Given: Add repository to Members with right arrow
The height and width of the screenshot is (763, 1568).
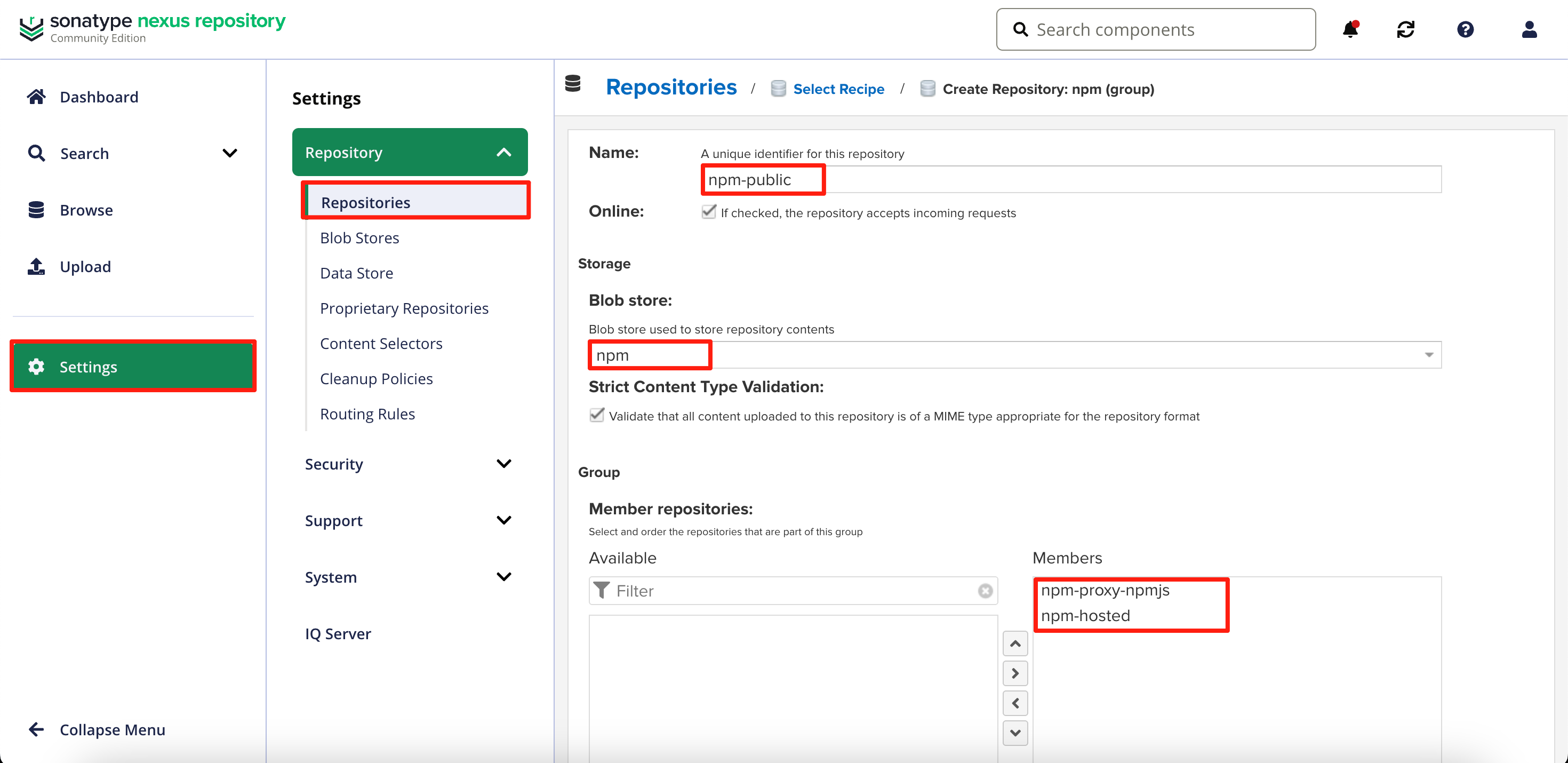Looking at the screenshot, I should click(x=1015, y=673).
